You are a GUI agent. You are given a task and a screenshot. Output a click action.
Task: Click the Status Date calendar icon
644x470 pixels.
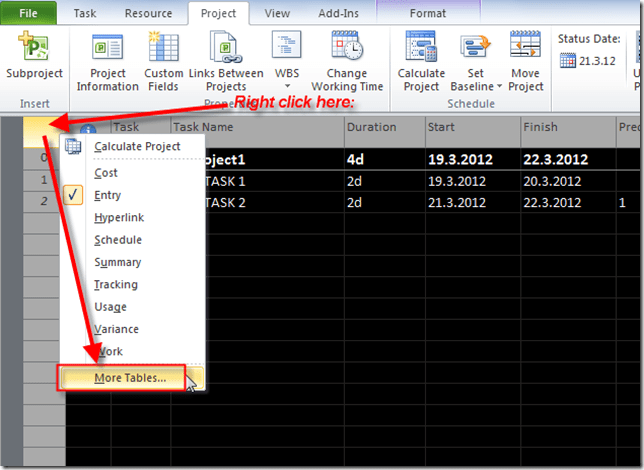pos(568,60)
